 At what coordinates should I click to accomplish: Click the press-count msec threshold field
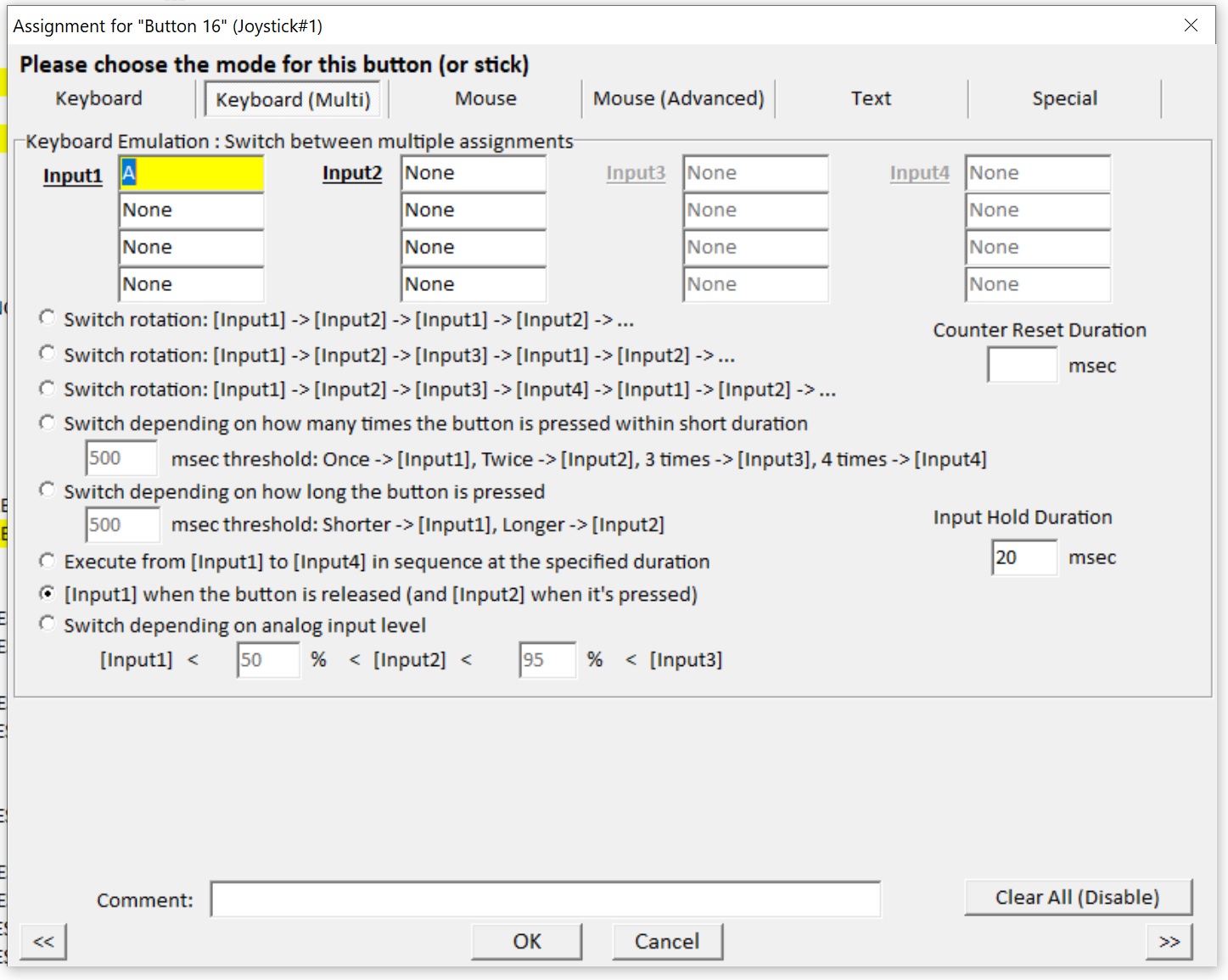tap(121, 458)
